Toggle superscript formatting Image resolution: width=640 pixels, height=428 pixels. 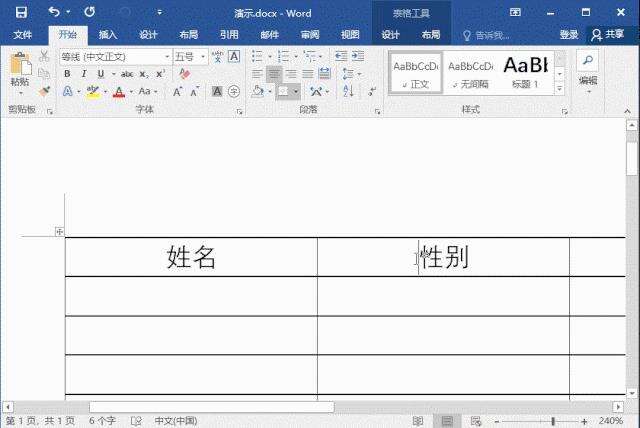pyautogui.click(x=160, y=74)
